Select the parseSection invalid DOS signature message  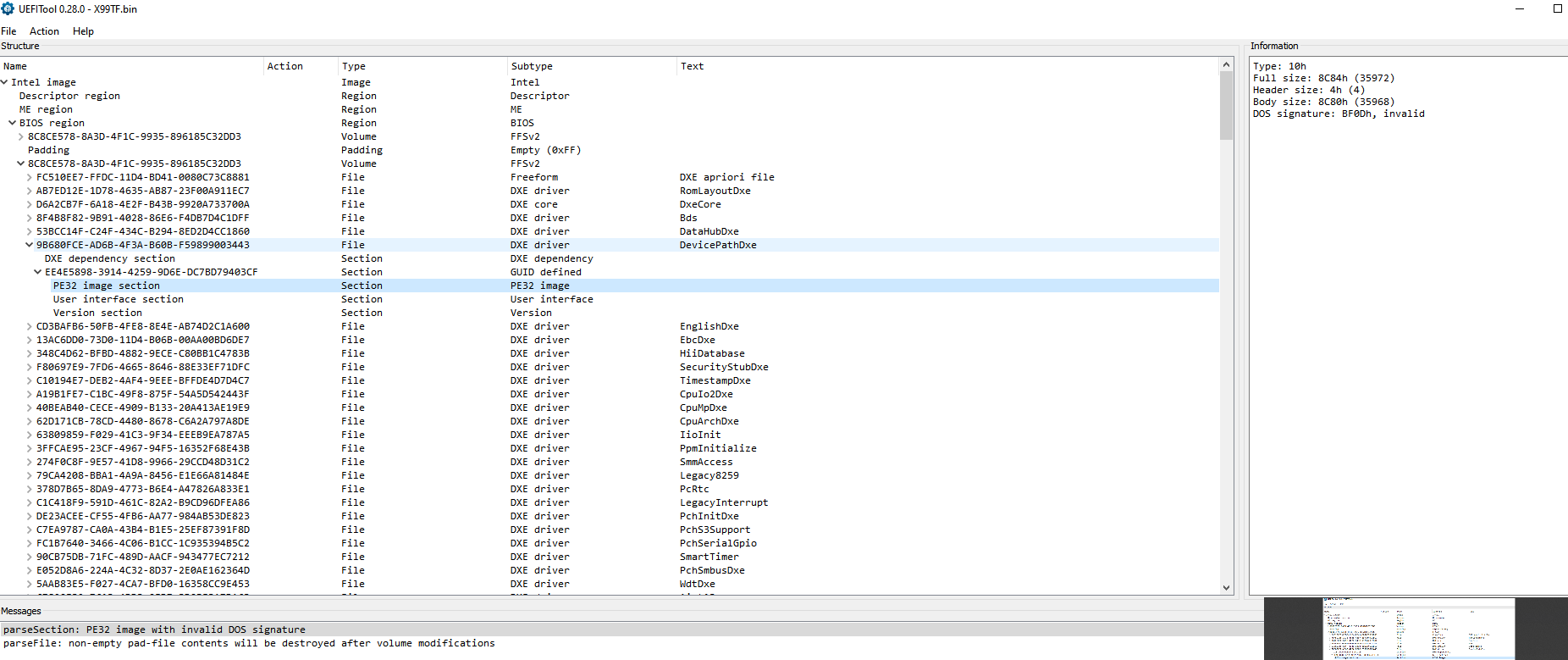click(x=632, y=629)
